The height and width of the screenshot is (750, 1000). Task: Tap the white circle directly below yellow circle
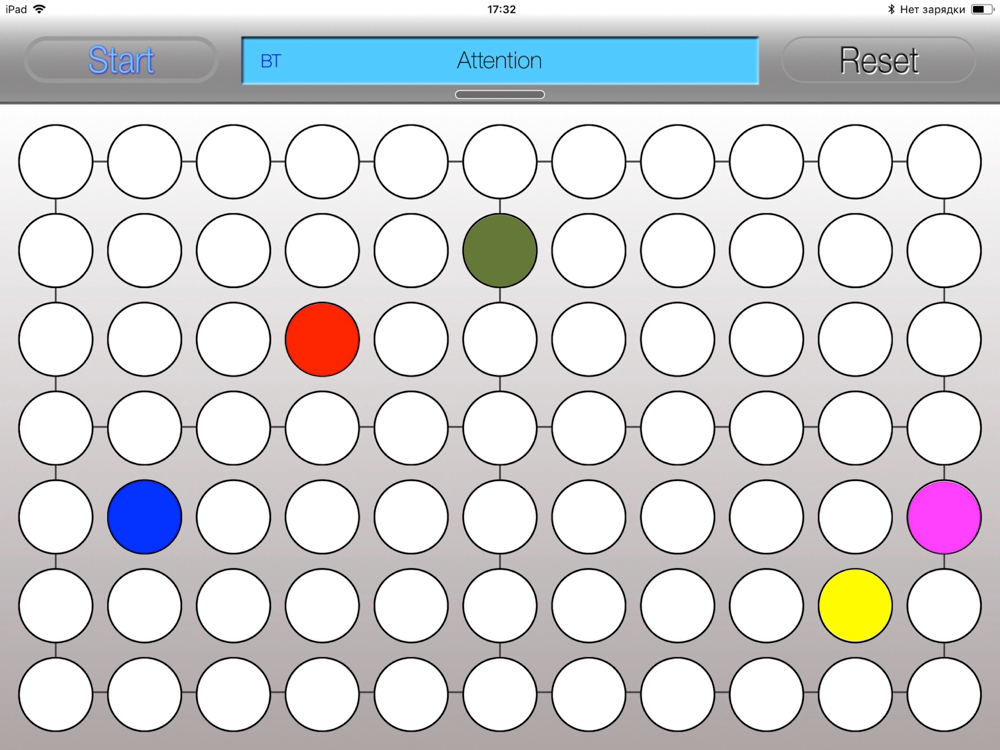[x=855, y=694]
